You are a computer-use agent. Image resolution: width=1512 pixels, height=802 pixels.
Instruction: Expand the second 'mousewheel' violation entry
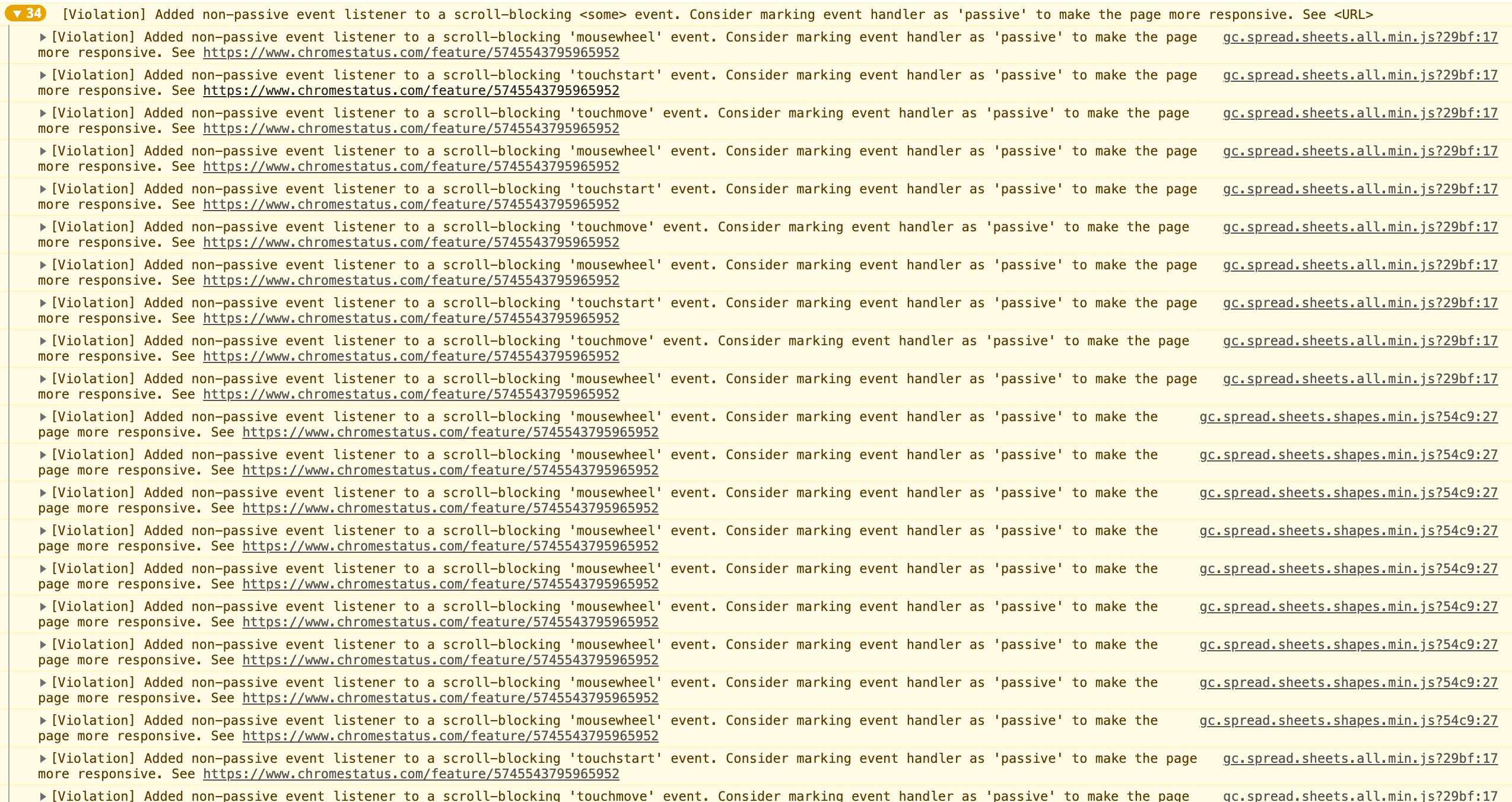click(43, 151)
